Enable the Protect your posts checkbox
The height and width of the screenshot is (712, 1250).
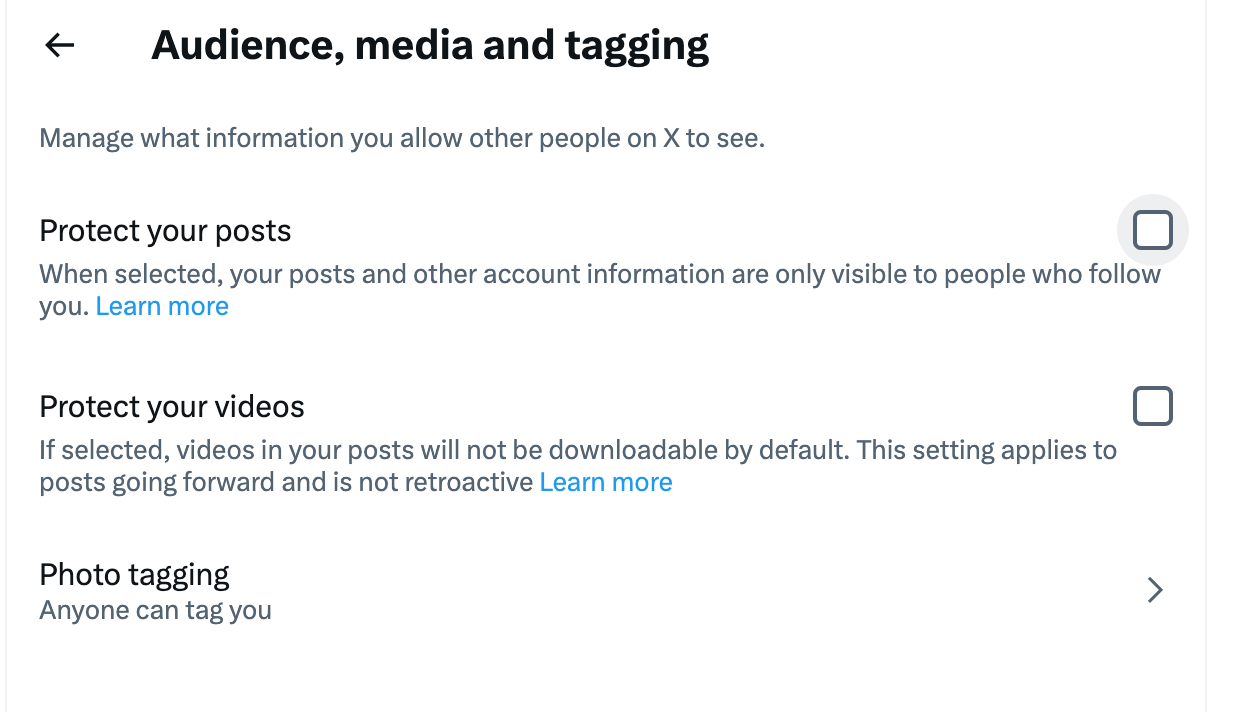click(x=1152, y=230)
